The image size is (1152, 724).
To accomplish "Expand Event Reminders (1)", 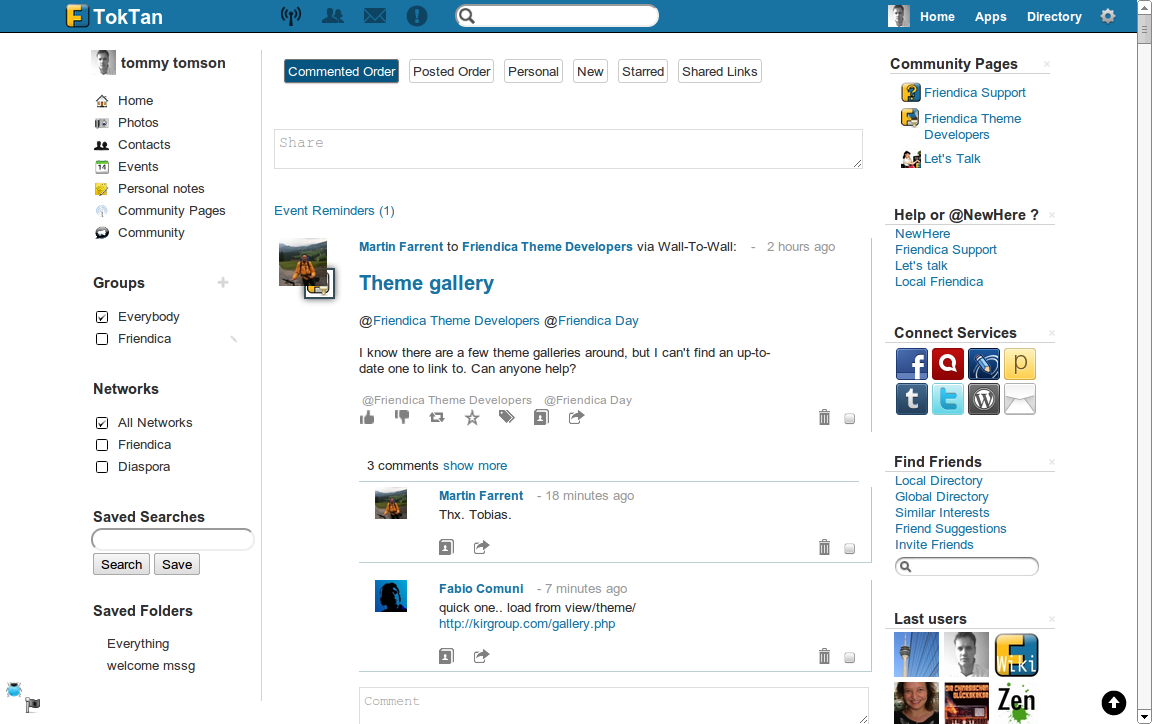I will point(334,211).
